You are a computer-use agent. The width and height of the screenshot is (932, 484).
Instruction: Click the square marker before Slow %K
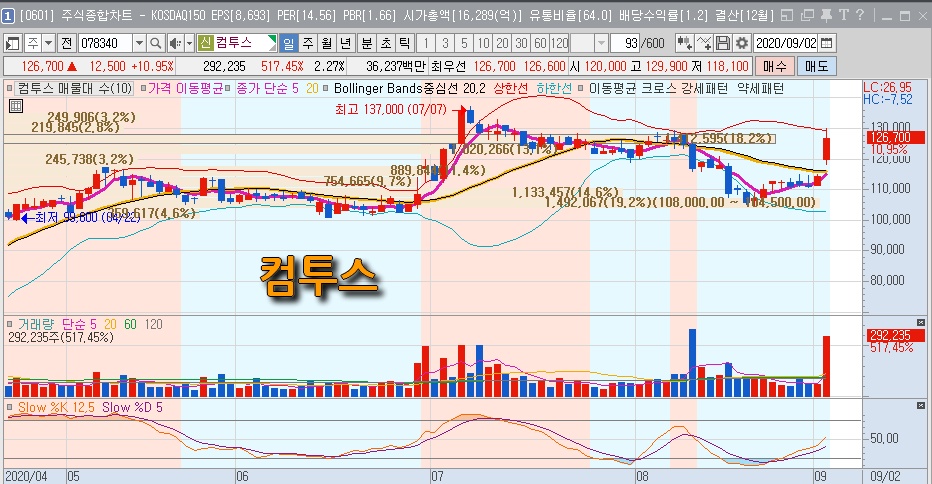10,407
